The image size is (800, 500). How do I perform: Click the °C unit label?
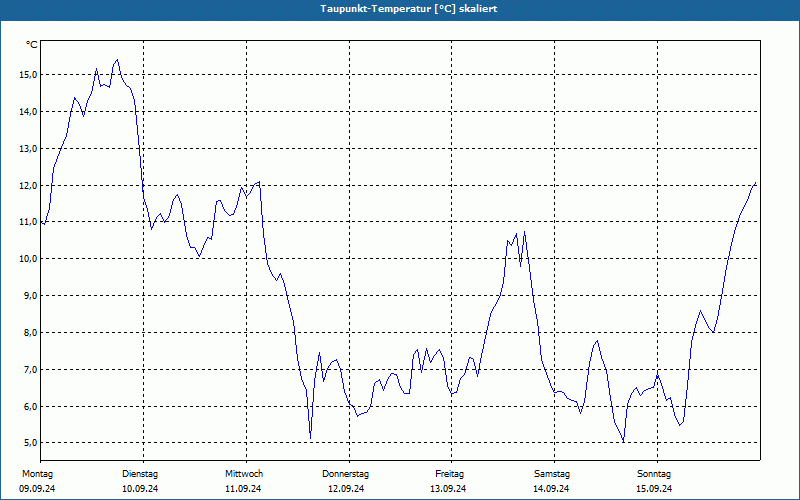click(32, 45)
